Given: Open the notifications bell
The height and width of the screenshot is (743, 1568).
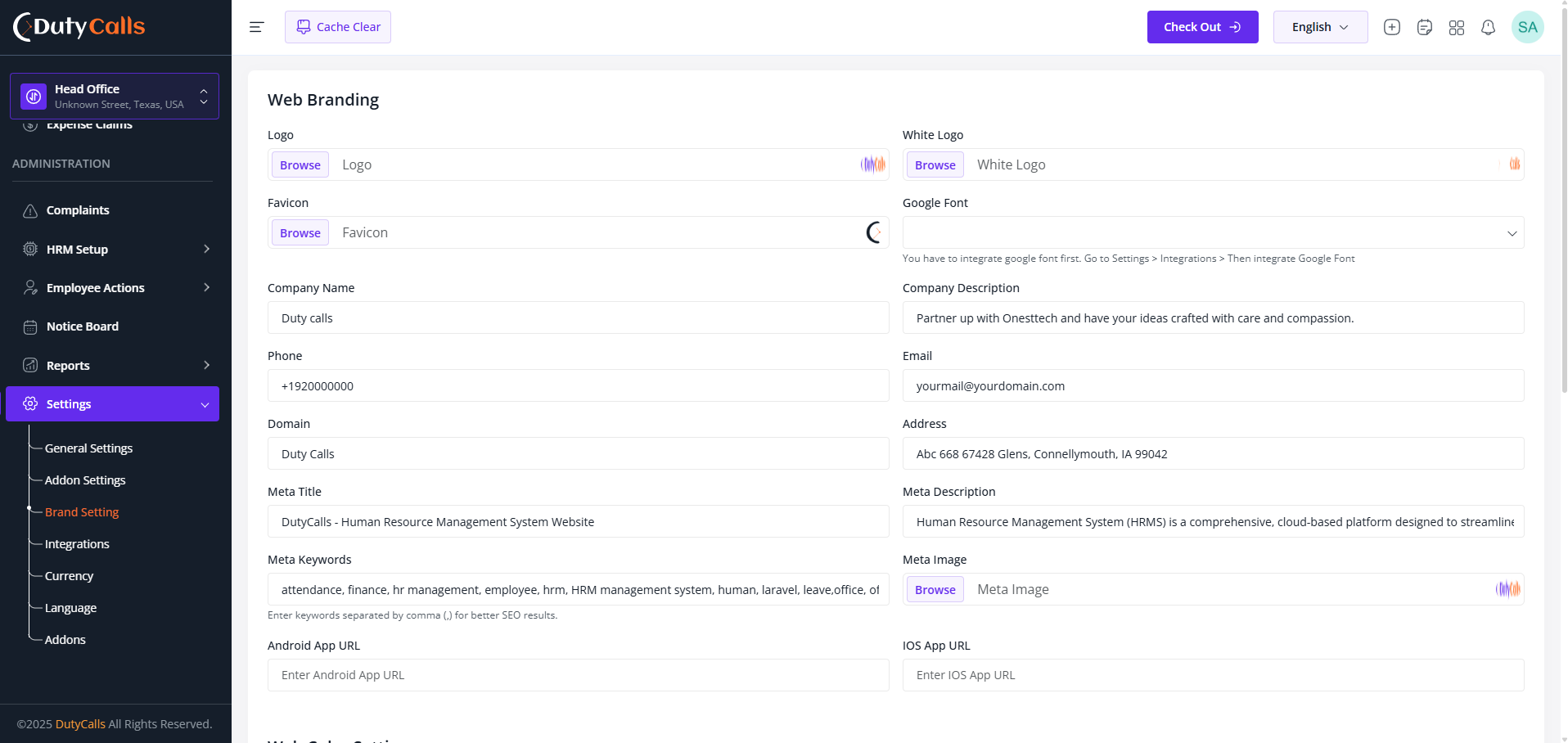Looking at the screenshot, I should [x=1488, y=27].
